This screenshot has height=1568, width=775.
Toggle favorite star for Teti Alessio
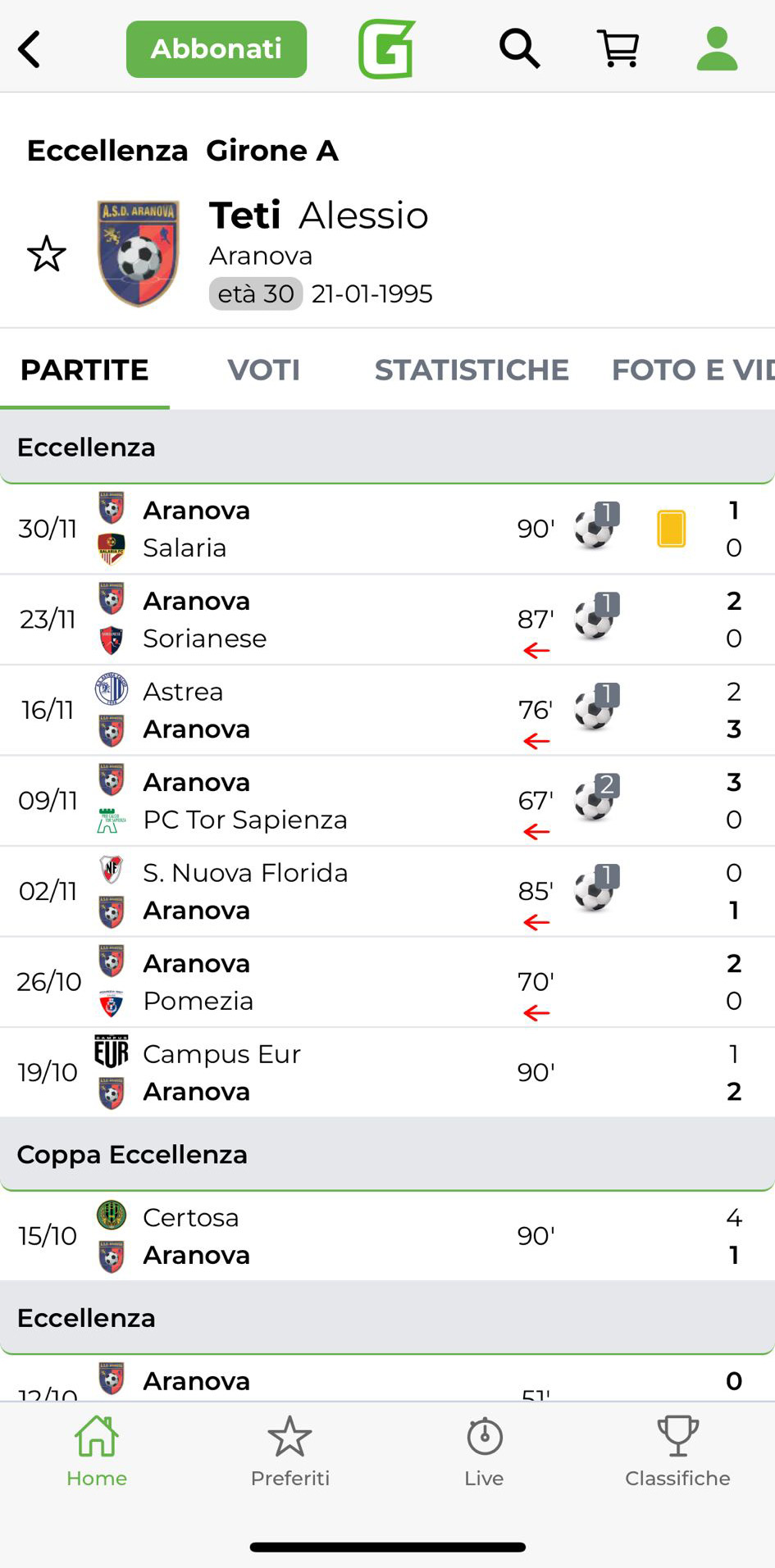click(47, 254)
